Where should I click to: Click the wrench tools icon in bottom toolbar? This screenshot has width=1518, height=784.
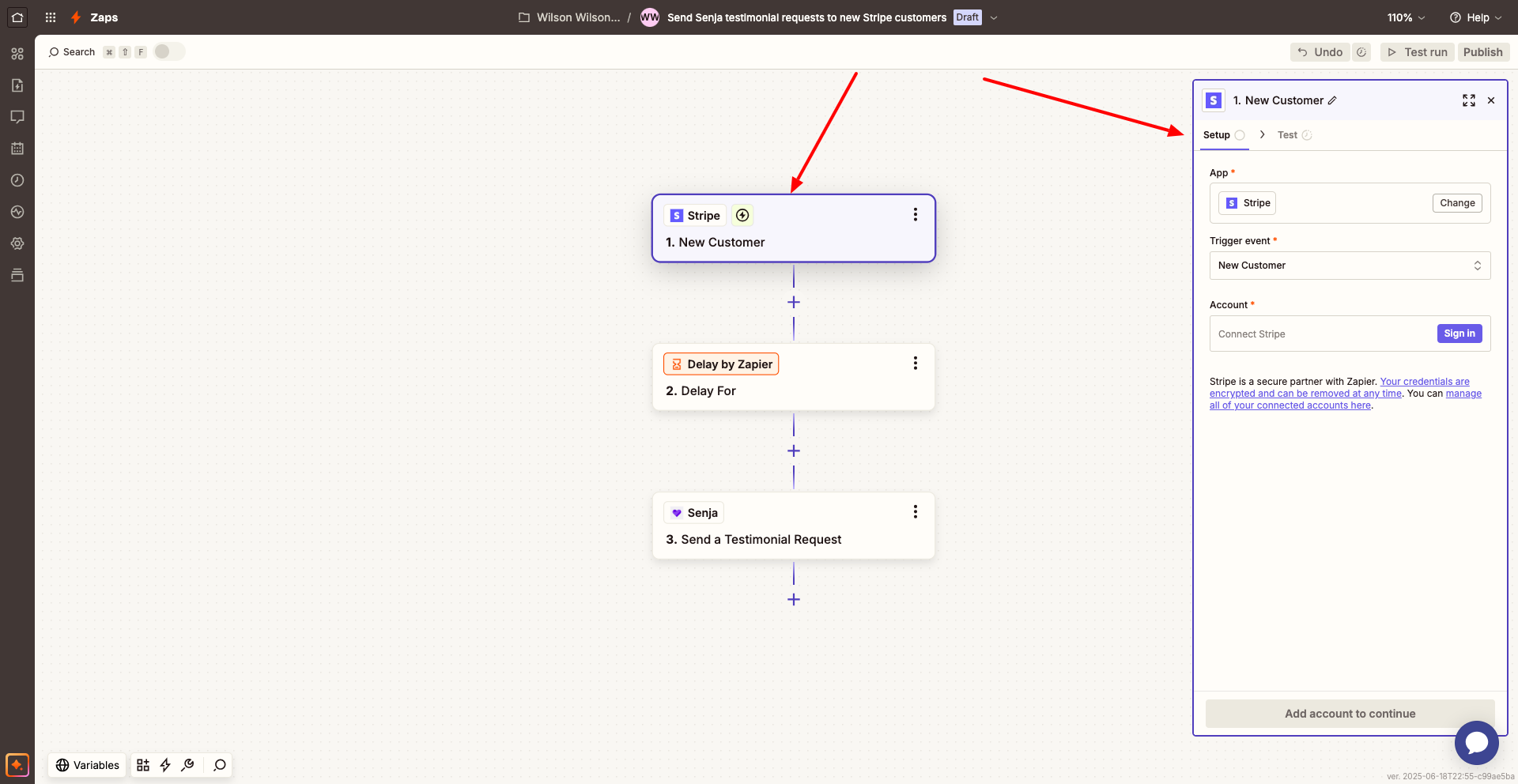point(187,765)
